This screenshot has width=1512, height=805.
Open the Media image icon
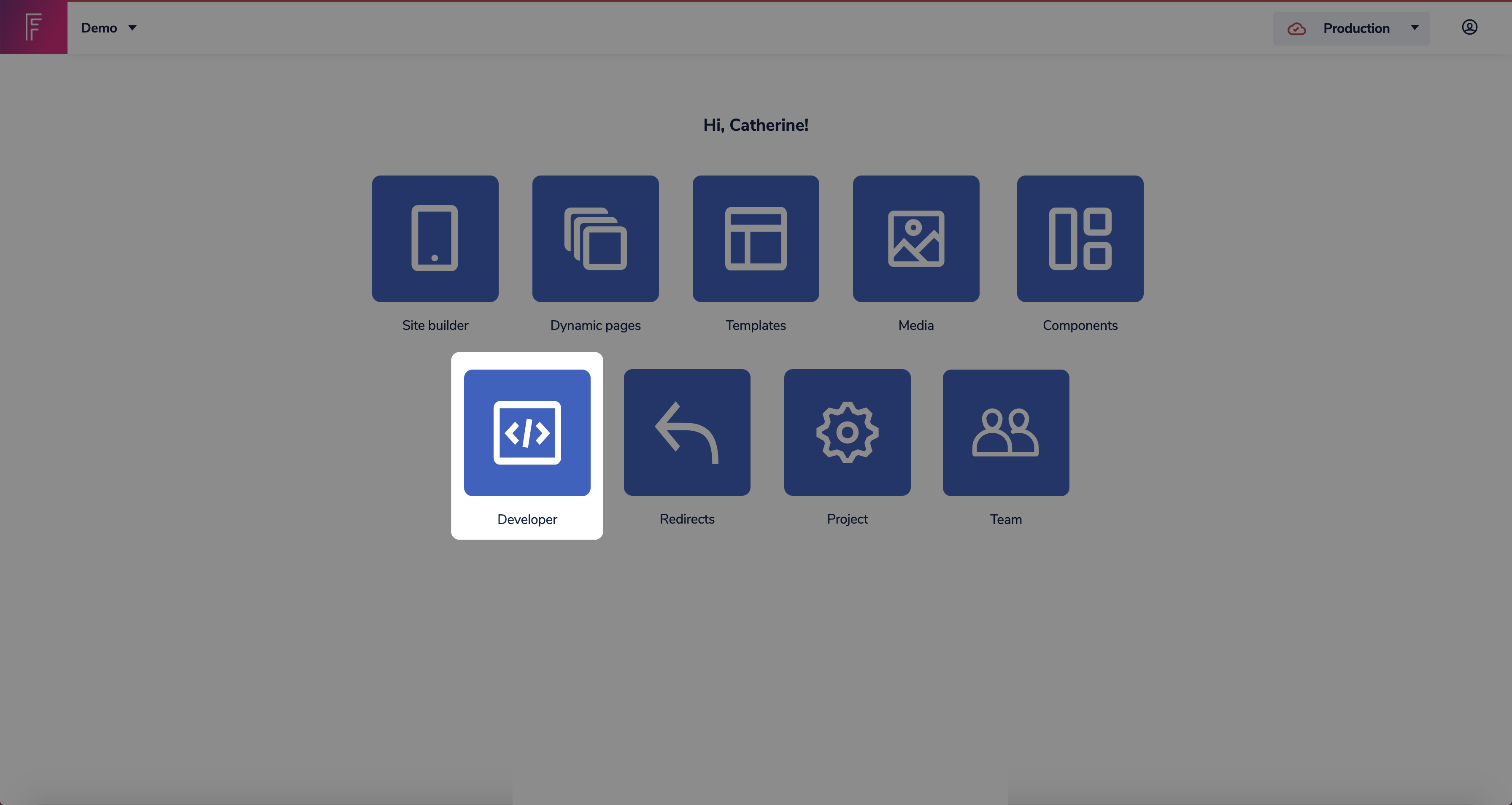click(x=915, y=238)
